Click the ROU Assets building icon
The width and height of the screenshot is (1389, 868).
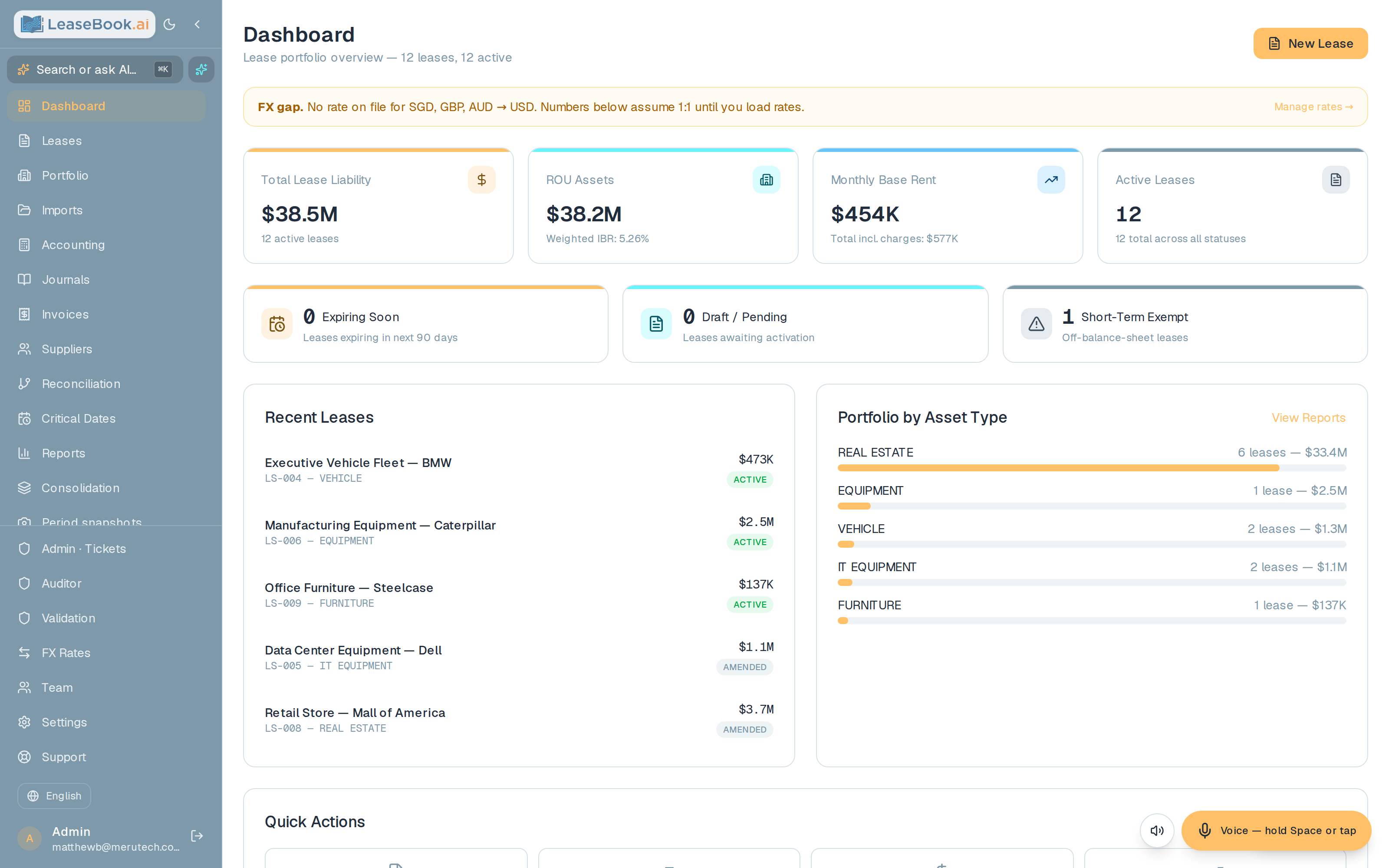766,180
